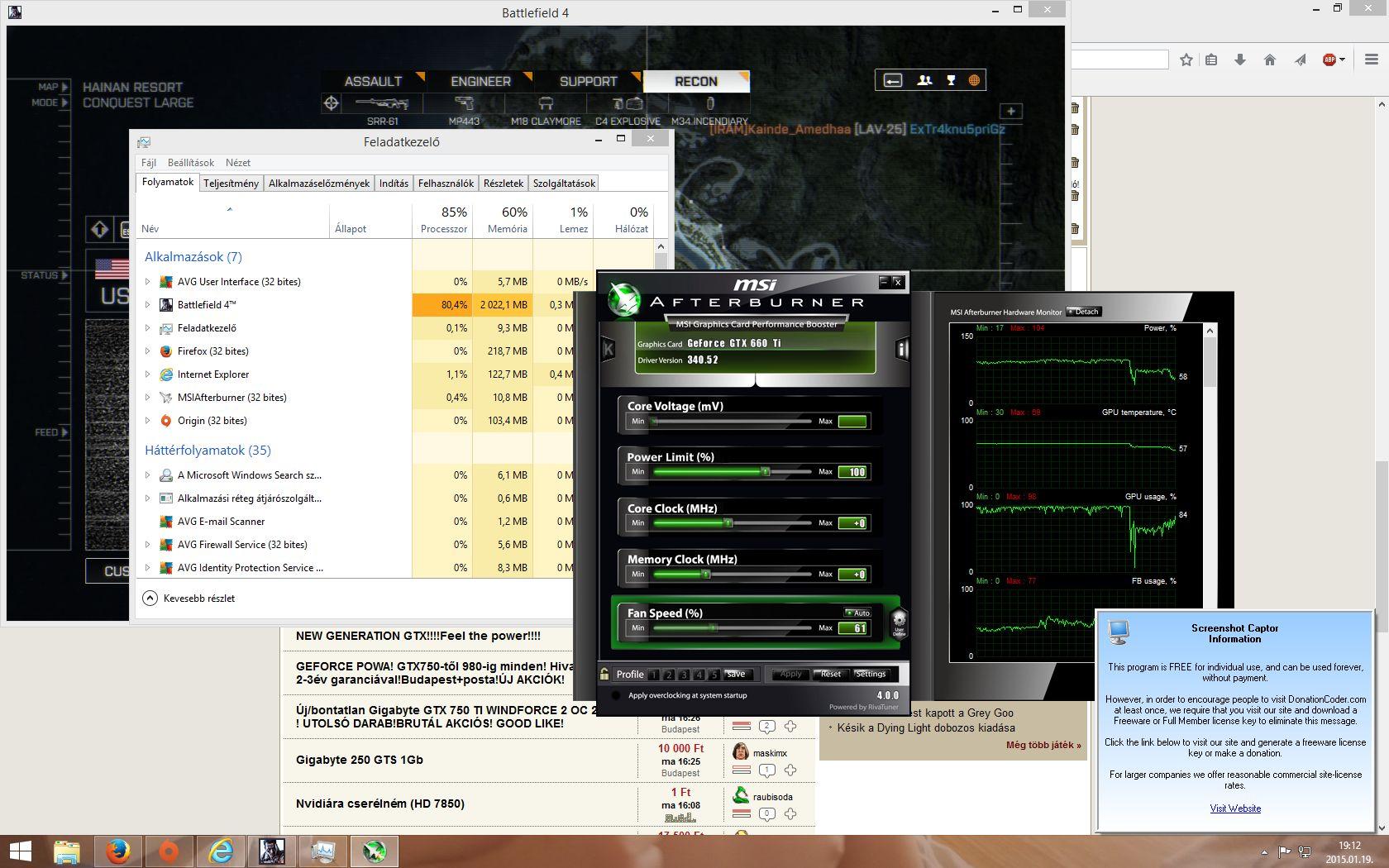Select Afterburner profile slot 1
Viewport: 1389px width, 868px height.
654,675
